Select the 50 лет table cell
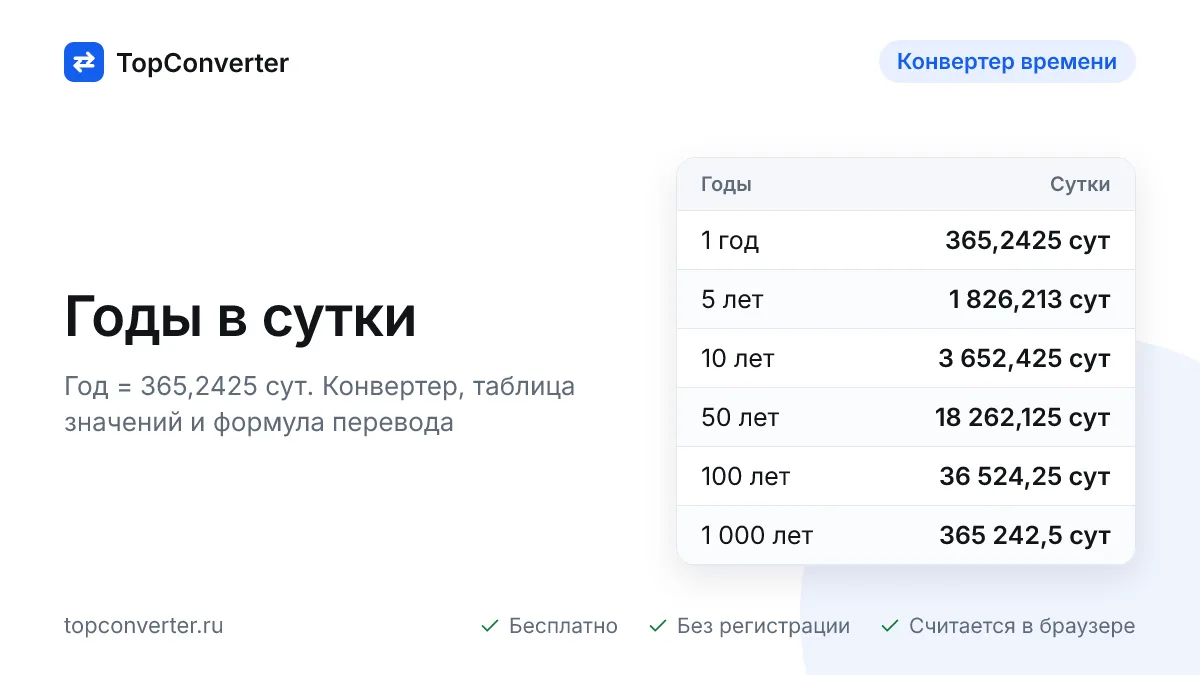Screen dimensions: 1200x675 coord(740,418)
